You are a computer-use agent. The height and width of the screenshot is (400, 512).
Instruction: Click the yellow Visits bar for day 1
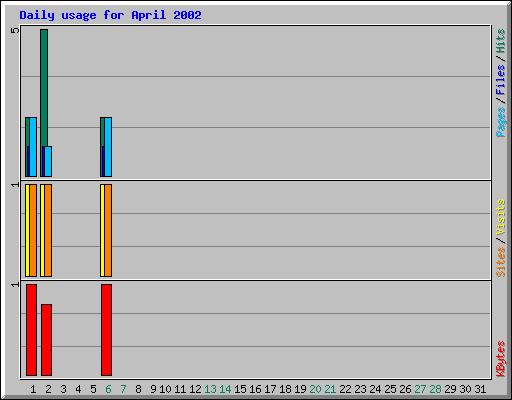click(x=27, y=230)
